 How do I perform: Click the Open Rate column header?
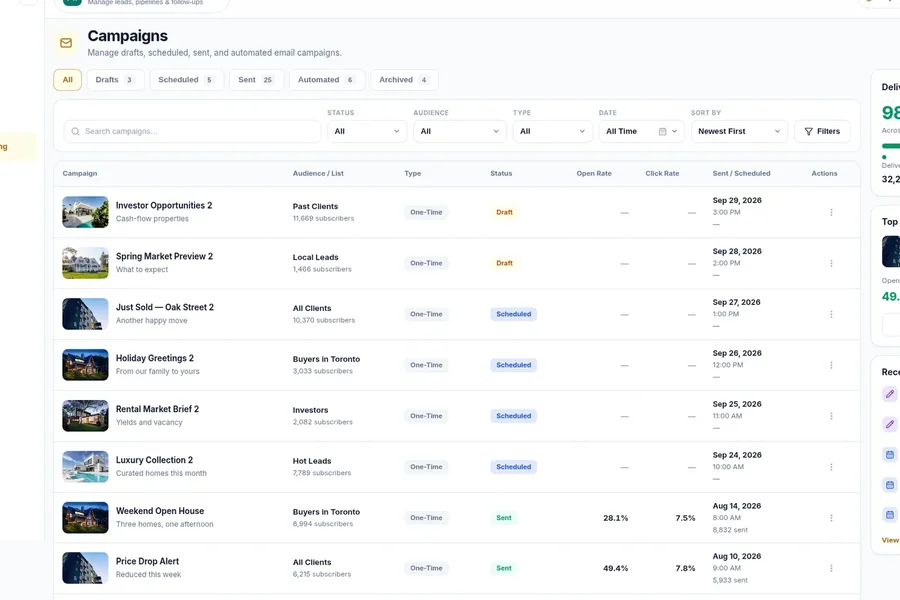tap(594, 173)
